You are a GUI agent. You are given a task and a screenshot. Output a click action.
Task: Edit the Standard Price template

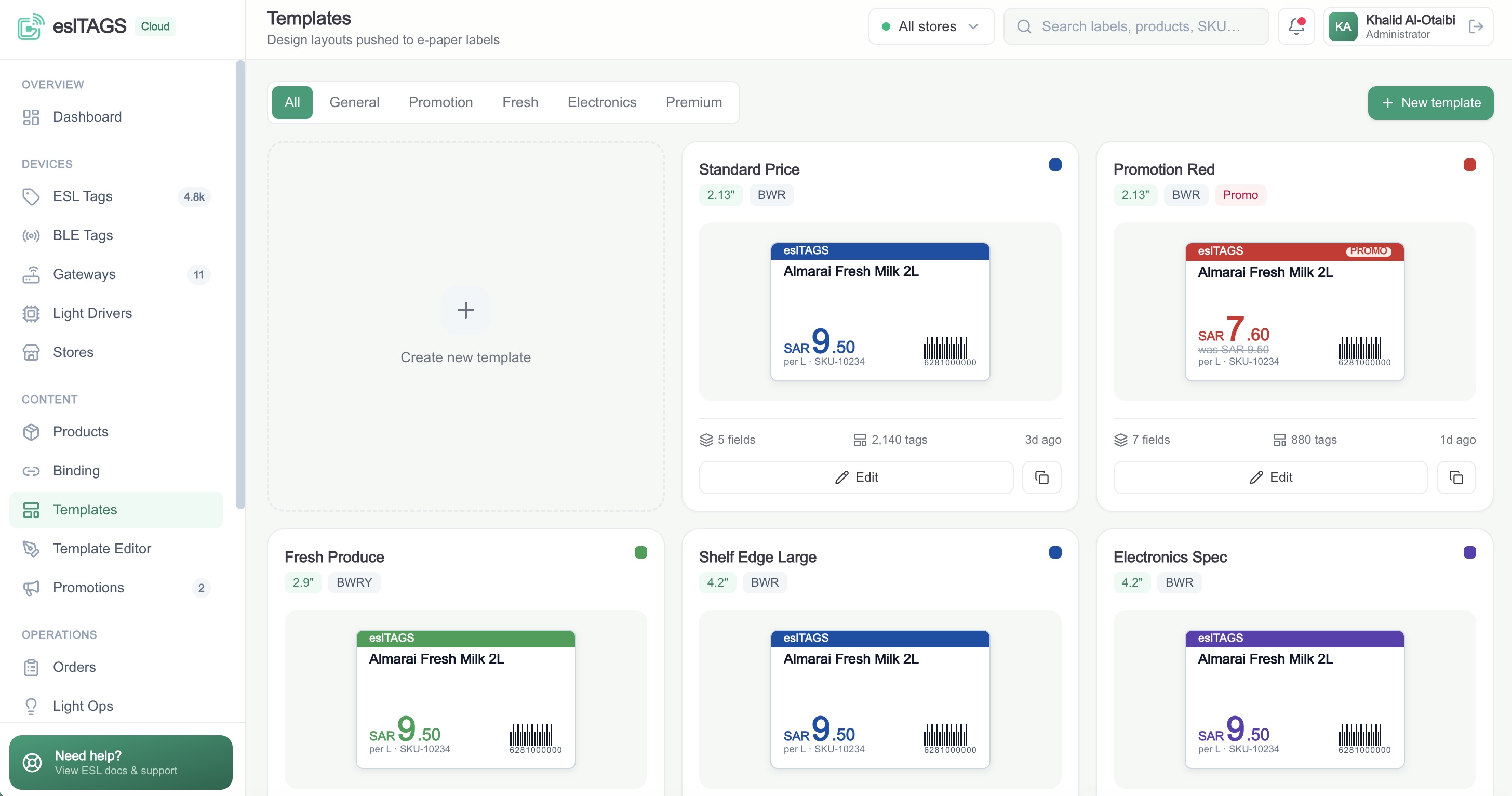click(x=856, y=477)
